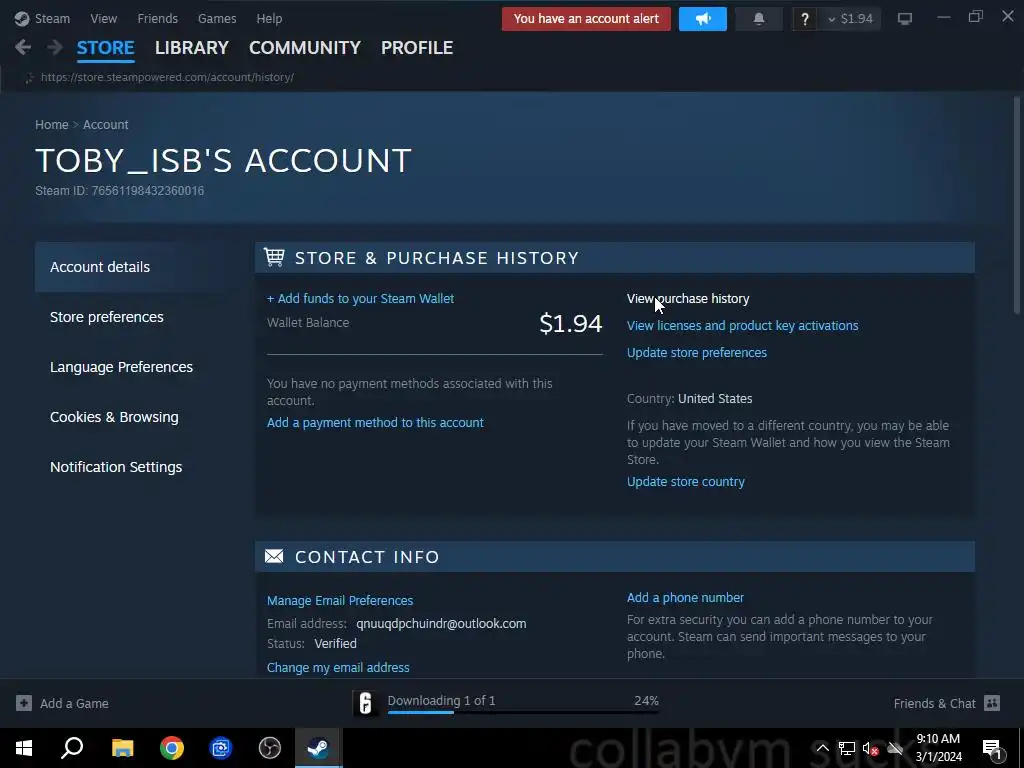Click the Add a Game plus icon
The height and width of the screenshot is (768, 1024).
coord(24,703)
